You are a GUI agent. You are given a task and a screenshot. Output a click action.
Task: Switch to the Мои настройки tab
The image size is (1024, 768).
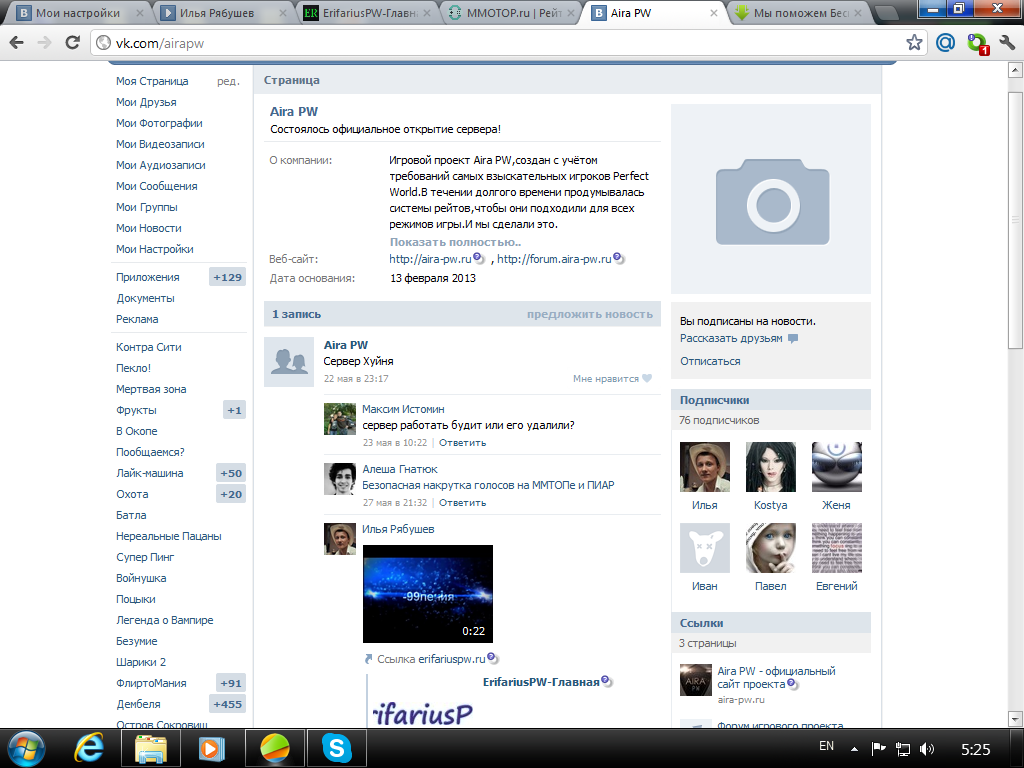(x=78, y=12)
